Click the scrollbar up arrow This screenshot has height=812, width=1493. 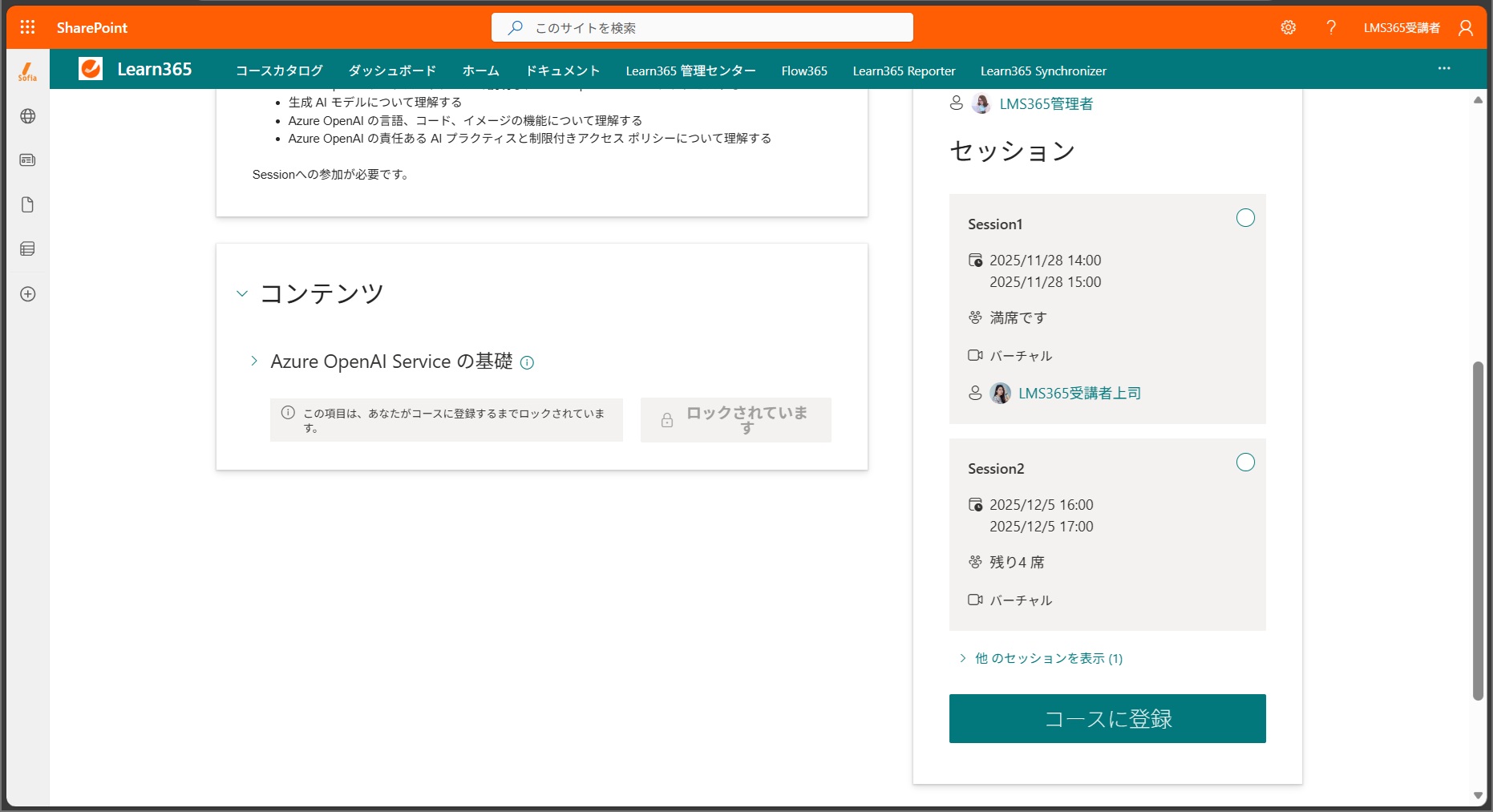(1478, 100)
